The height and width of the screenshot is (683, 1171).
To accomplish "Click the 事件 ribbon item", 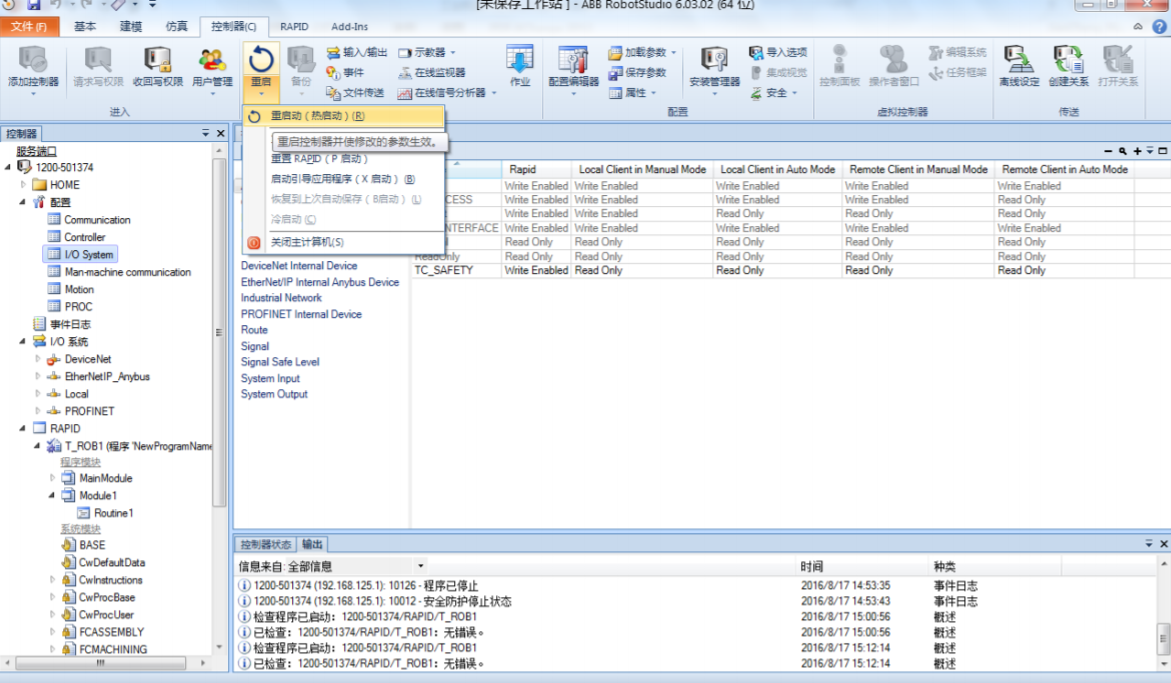I will click(345, 72).
